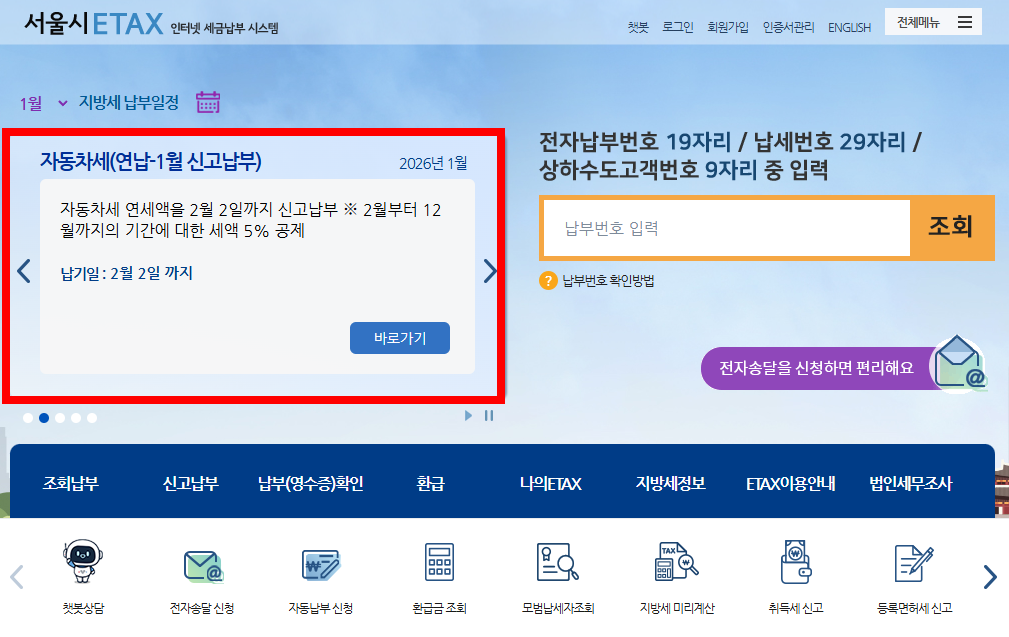
Task: Pause the schedule slideshow
Action: point(489,416)
